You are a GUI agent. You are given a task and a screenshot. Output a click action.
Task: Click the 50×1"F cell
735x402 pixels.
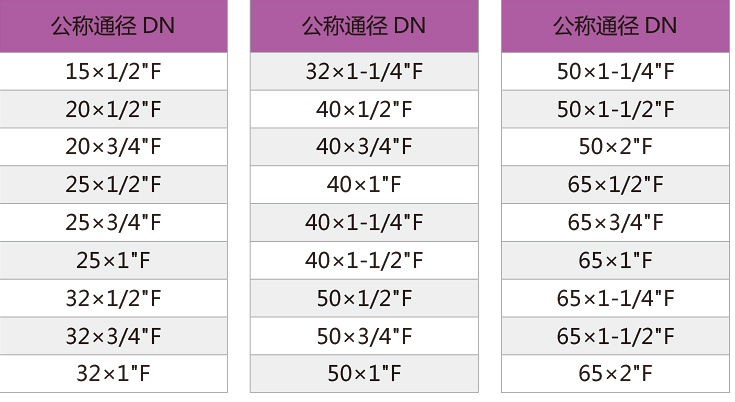364,373
